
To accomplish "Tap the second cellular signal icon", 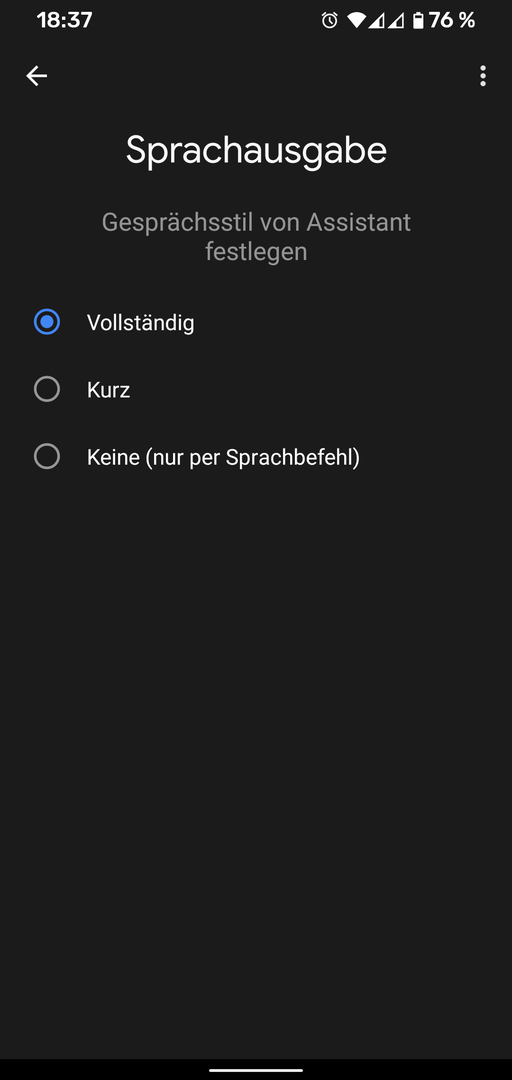I will [396, 21].
